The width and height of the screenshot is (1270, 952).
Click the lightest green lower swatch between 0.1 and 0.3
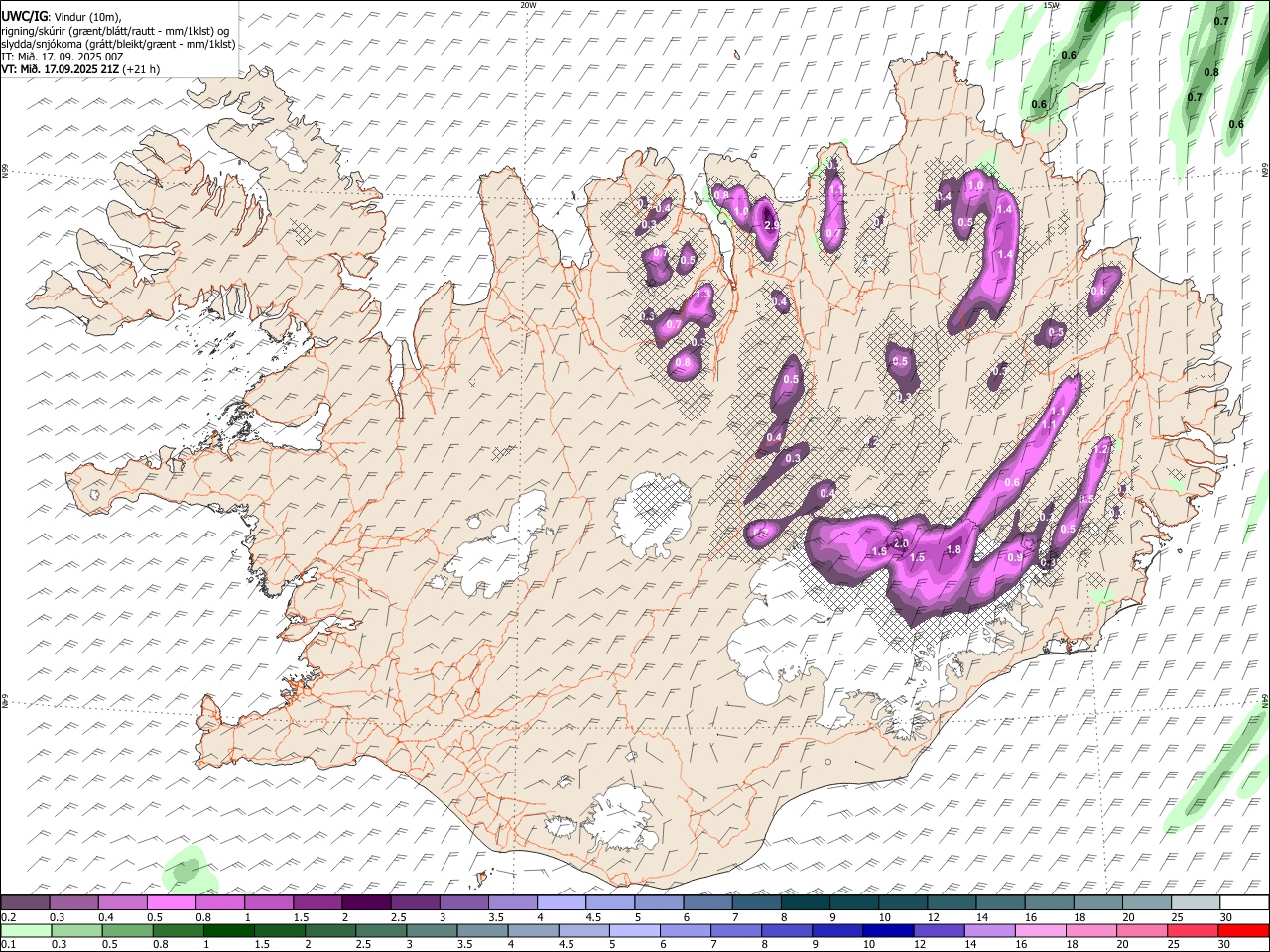[x=26, y=930]
